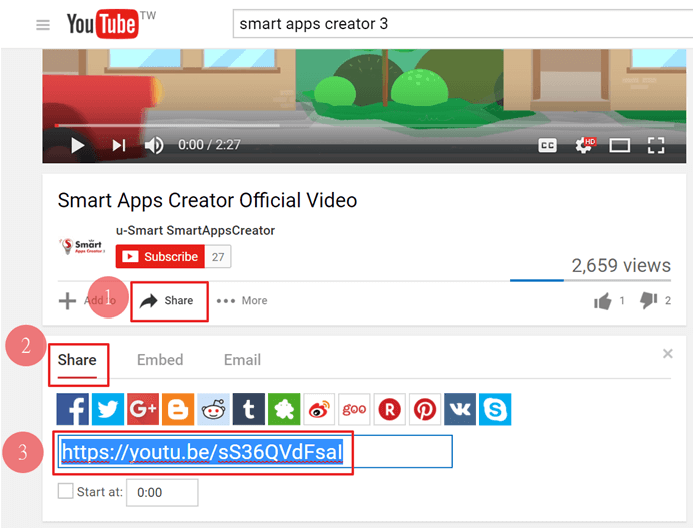Enter full screen mode
This screenshot has width=694, height=529.
pyautogui.click(x=656, y=145)
